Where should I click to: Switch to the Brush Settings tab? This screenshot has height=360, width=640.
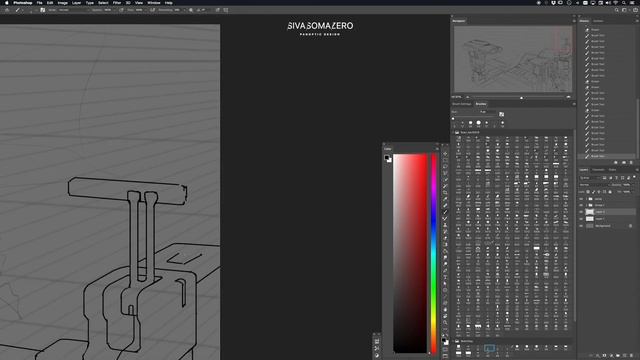[462, 104]
